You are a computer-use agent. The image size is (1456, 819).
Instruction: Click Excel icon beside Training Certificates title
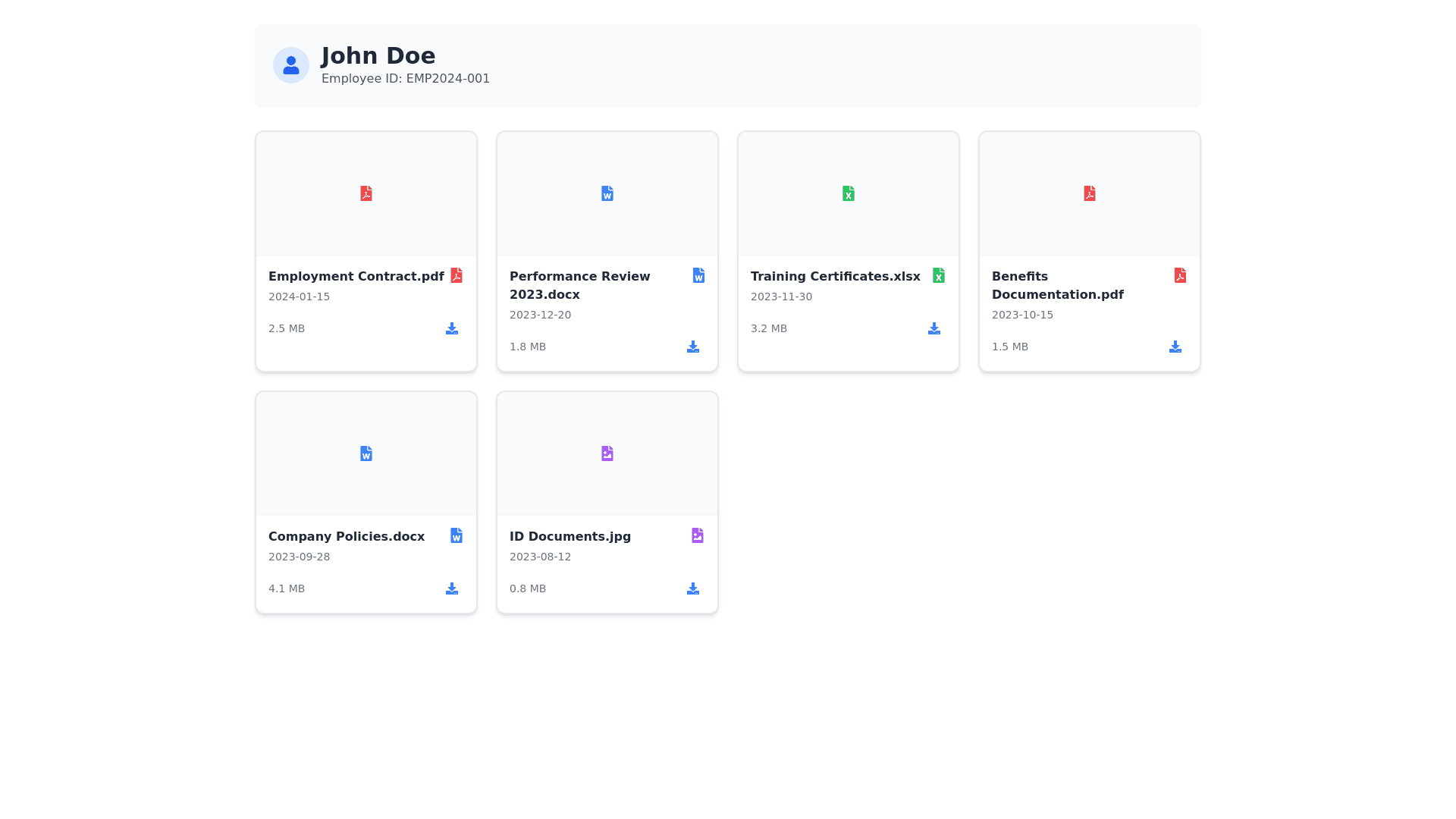[939, 275]
